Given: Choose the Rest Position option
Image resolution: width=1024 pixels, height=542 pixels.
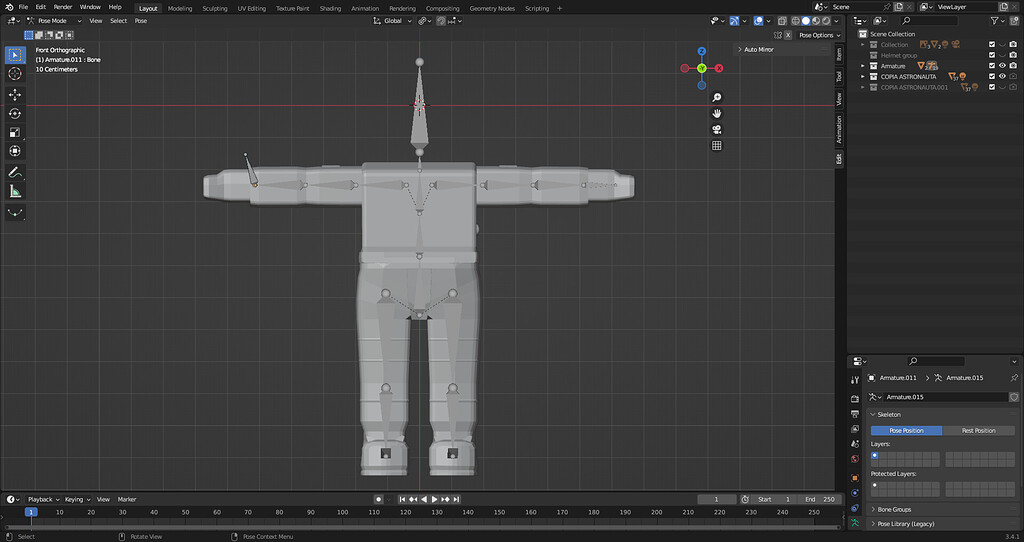Looking at the screenshot, I should (x=978, y=430).
